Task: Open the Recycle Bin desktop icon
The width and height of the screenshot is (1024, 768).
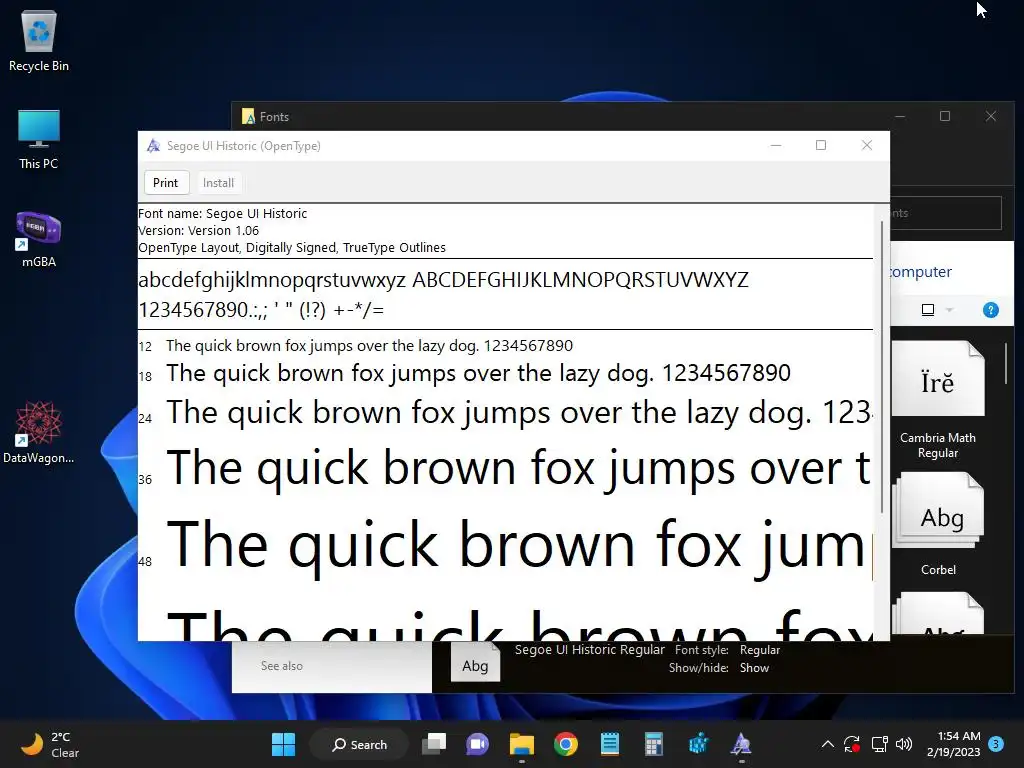Action: click(39, 40)
